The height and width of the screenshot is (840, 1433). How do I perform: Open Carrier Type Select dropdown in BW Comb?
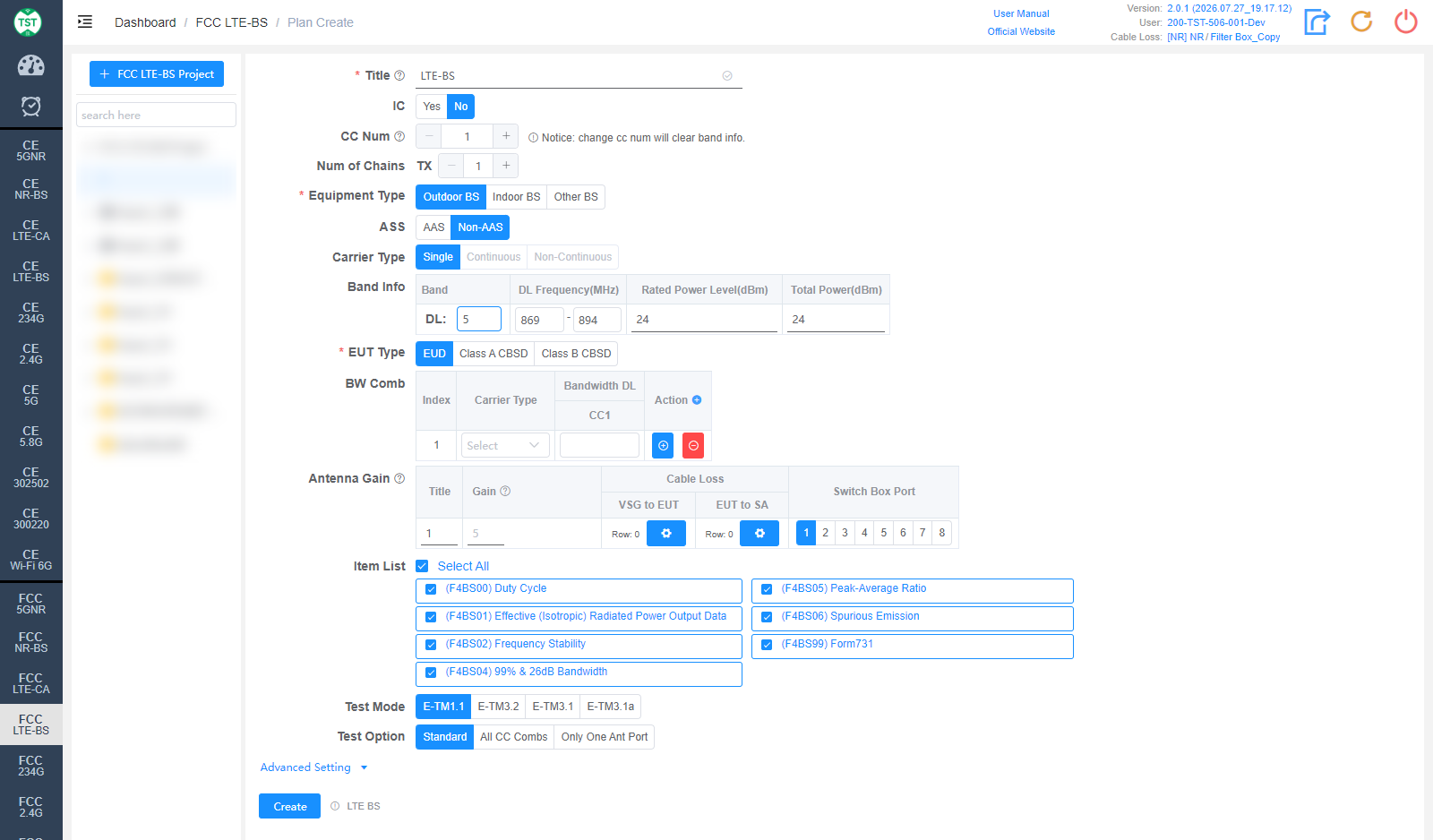(x=505, y=445)
